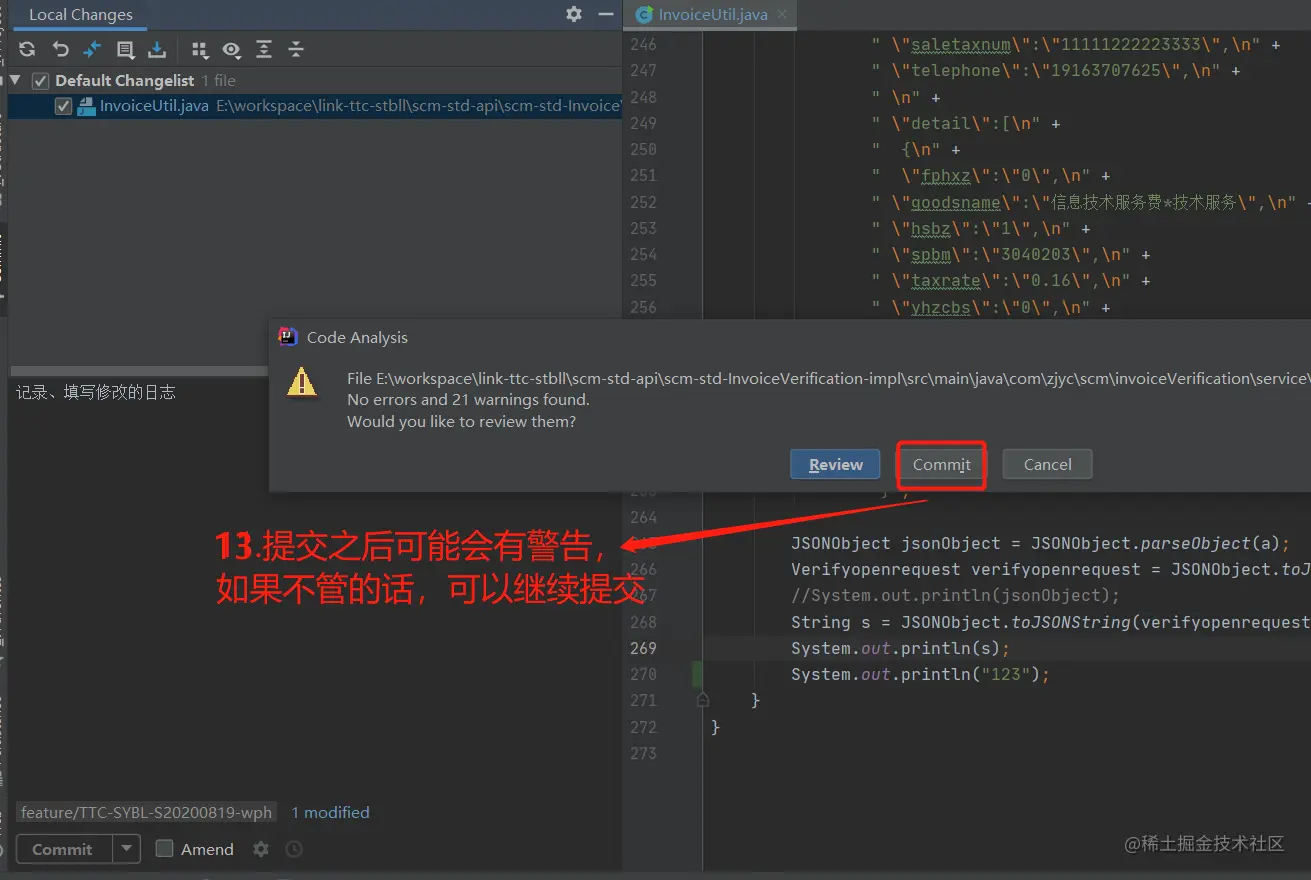
Task: Close the InvoiceUtil.java editor tab
Action: click(782, 14)
